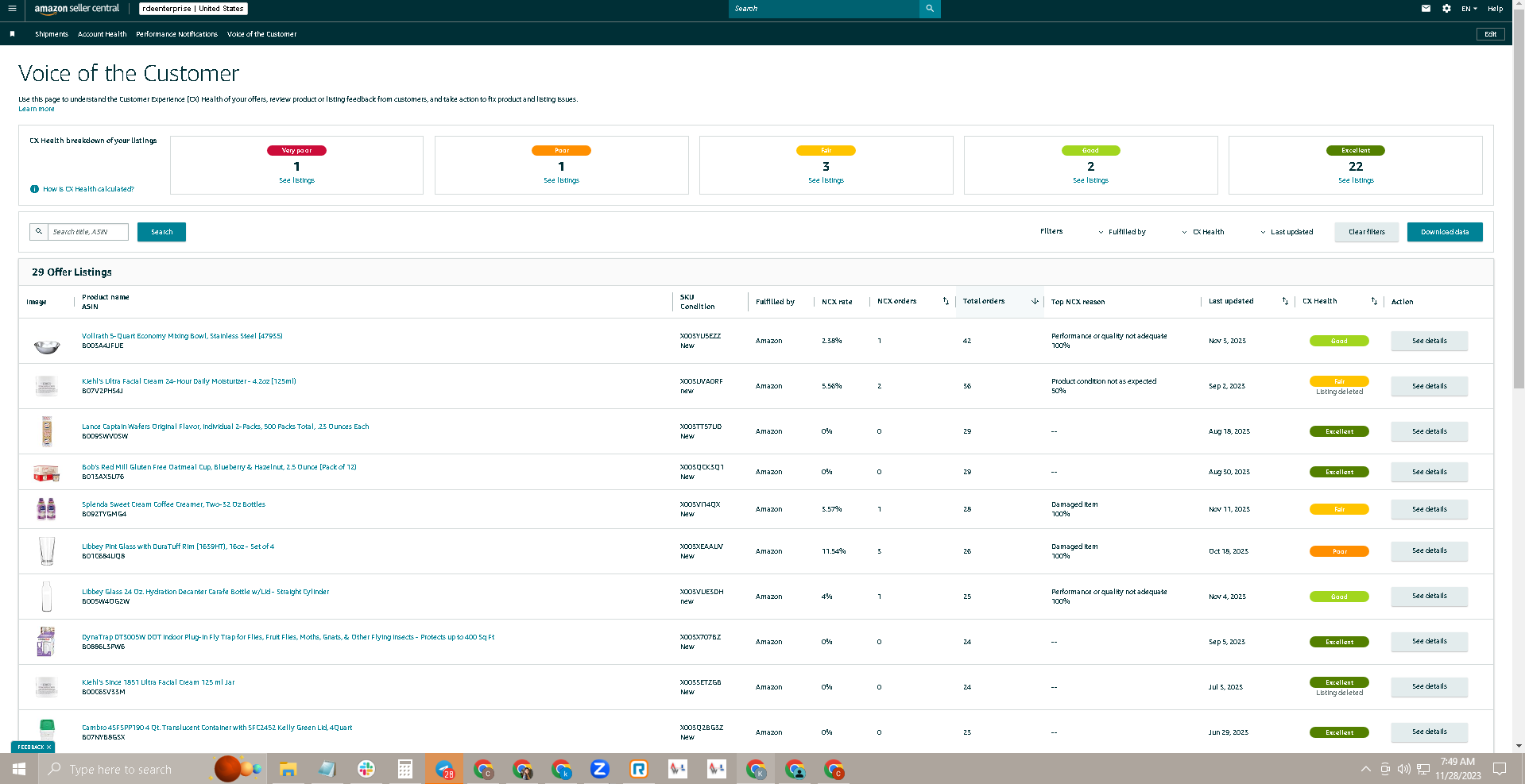See listings under Poor card
The width and height of the screenshot is (1525, 784).
click(x=561, y=180)
